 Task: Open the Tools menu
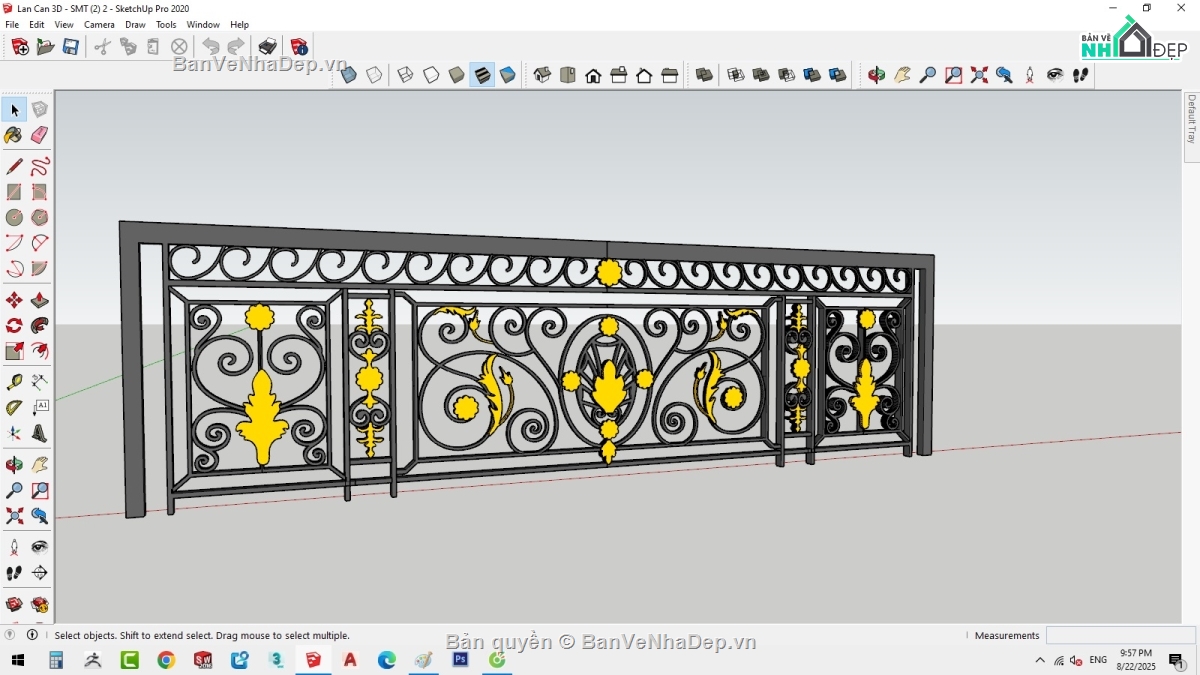click(x=166, y=24)
